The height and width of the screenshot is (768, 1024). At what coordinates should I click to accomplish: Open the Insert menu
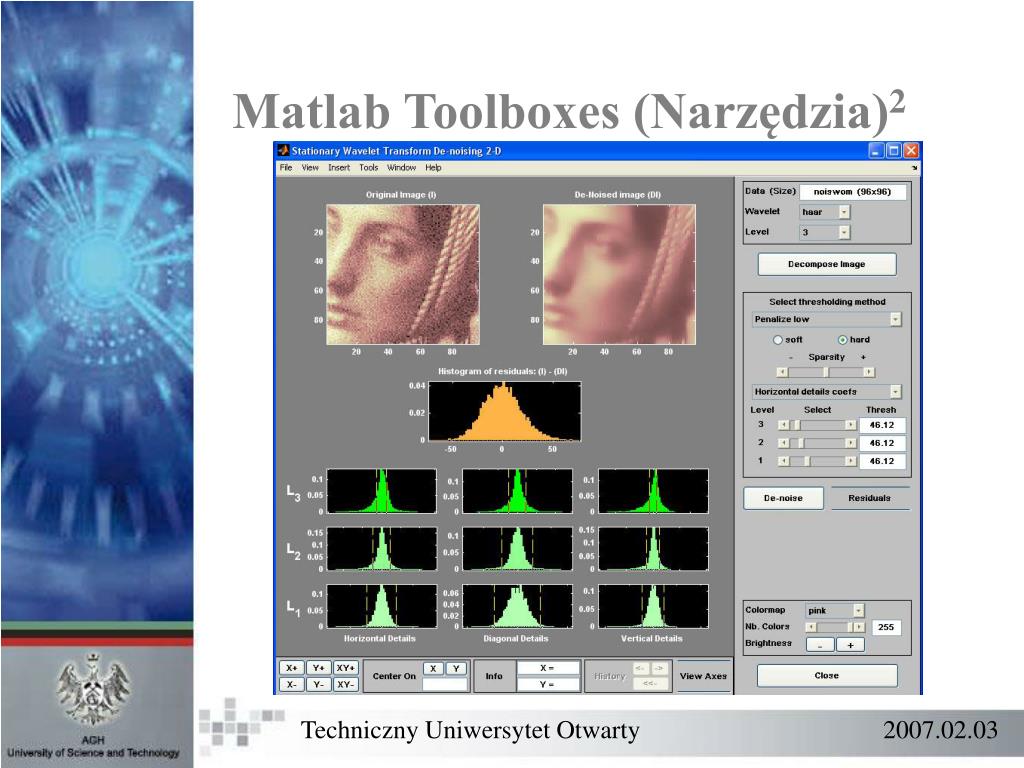tap(339, 168)
